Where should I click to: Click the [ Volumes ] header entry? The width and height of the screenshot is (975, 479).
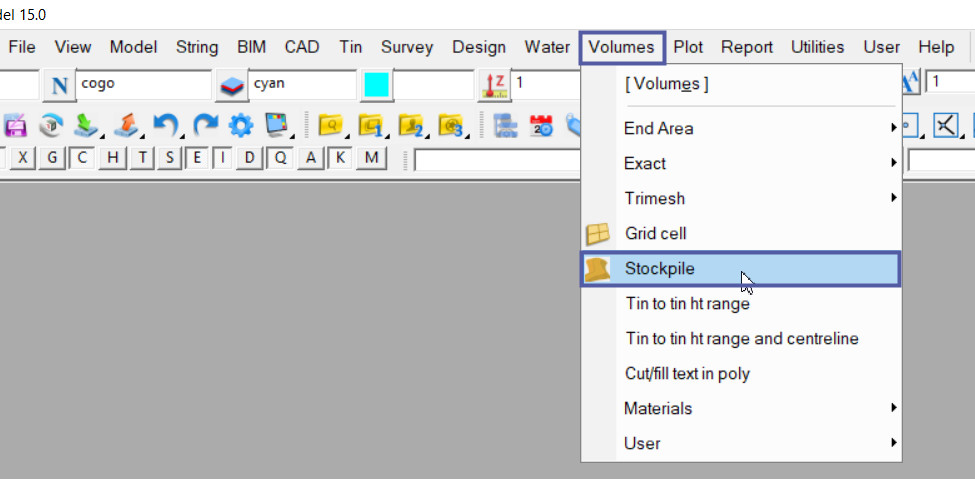coord(741,84)
